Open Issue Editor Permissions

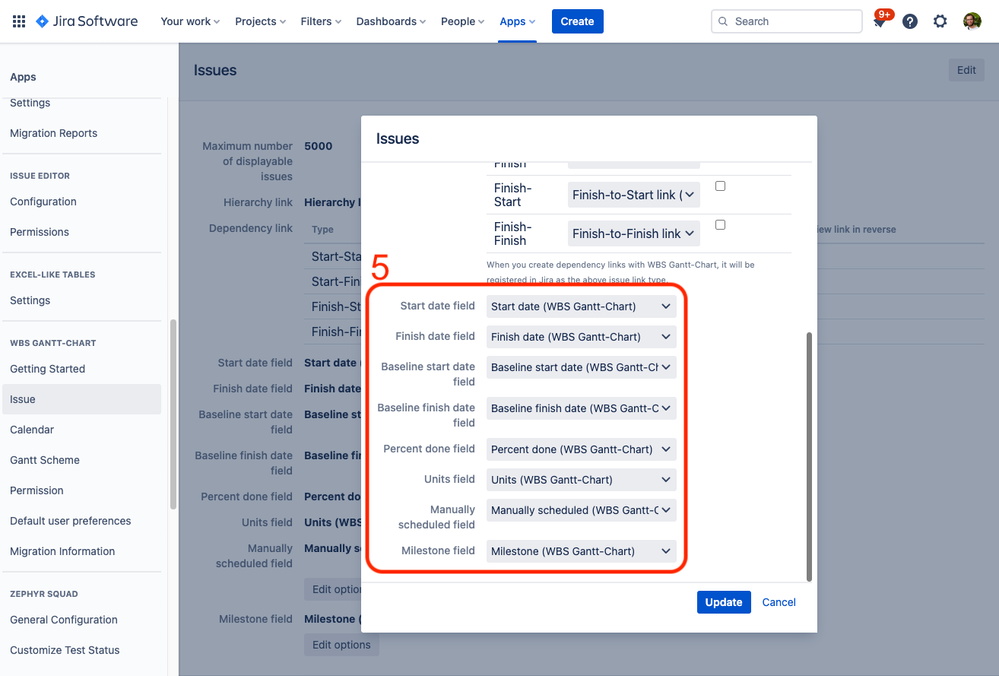(40, 232)
